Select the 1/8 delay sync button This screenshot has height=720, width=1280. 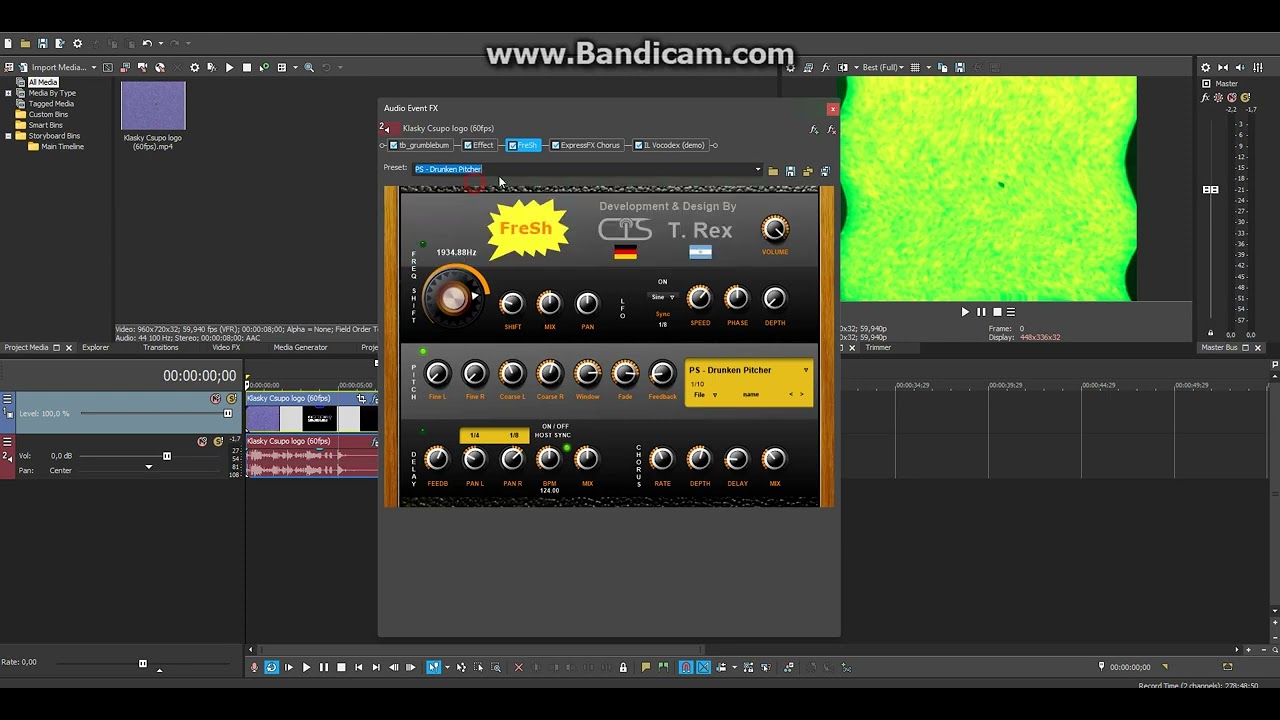[514, 435]
